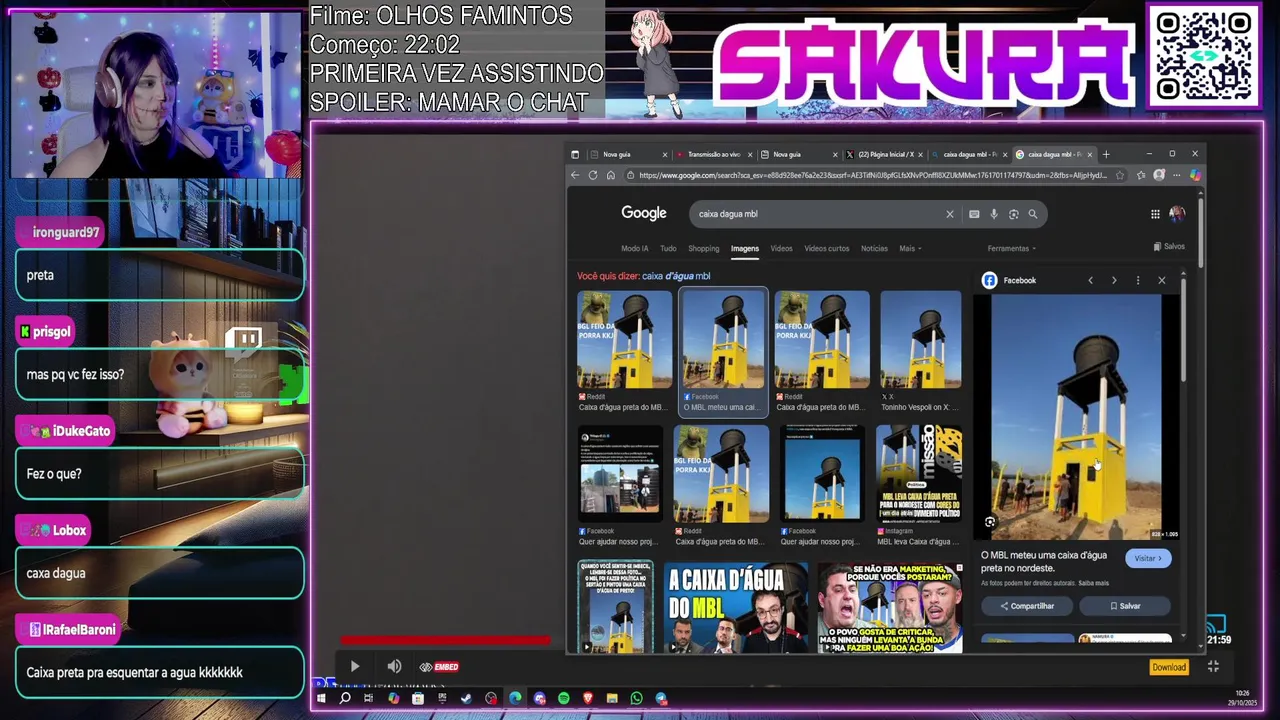Screen dimensions: 1280x720
Task: Open 'A CAIXA D'ÁGUA DO MBL' thumbnail
Action: click(x=736, y=607)
